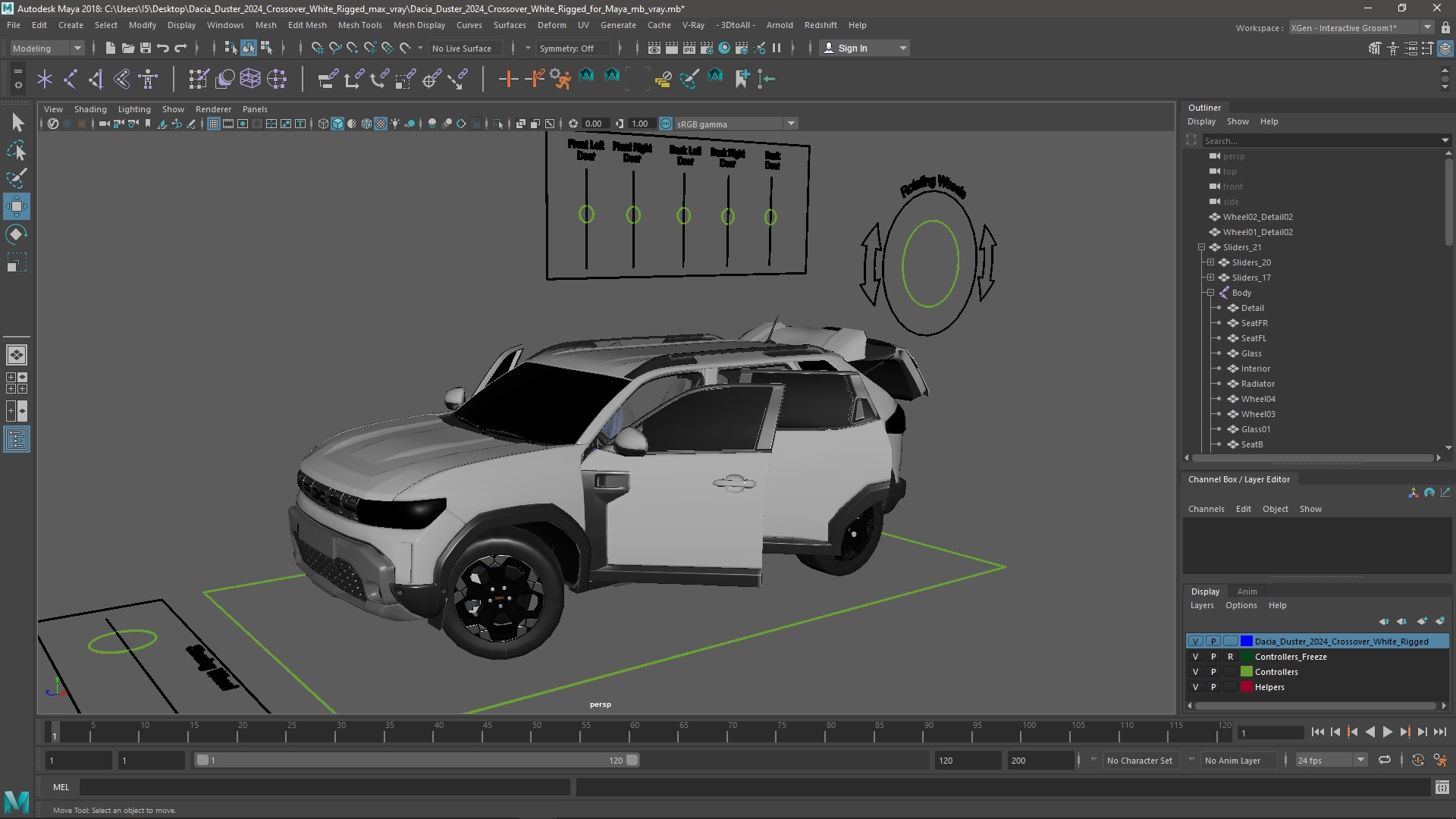Open the No Character Set dropdown
The image size is (1456, 819).
click(x=1140, y=760)
